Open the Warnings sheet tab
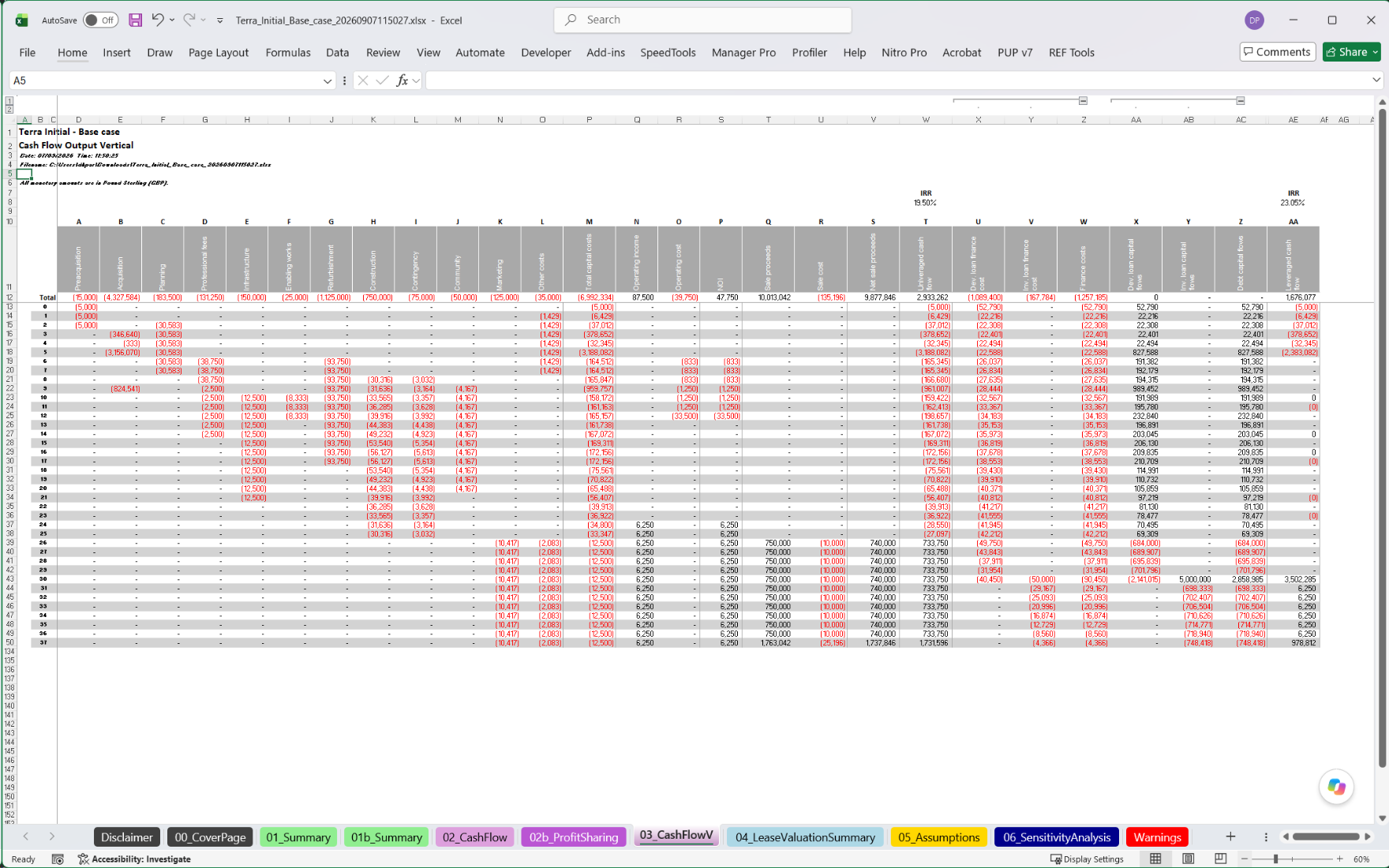The image size is (1389, 868). click(1158, 837)
